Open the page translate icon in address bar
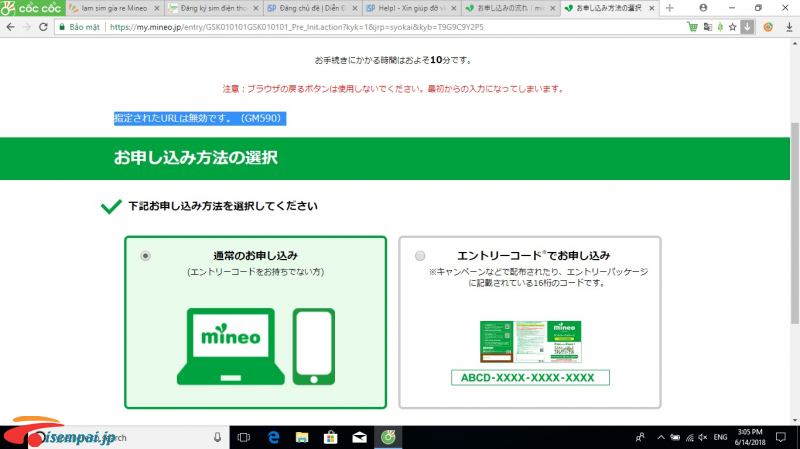This screenshot has height=449, width=800. click(x=708, y=27)
